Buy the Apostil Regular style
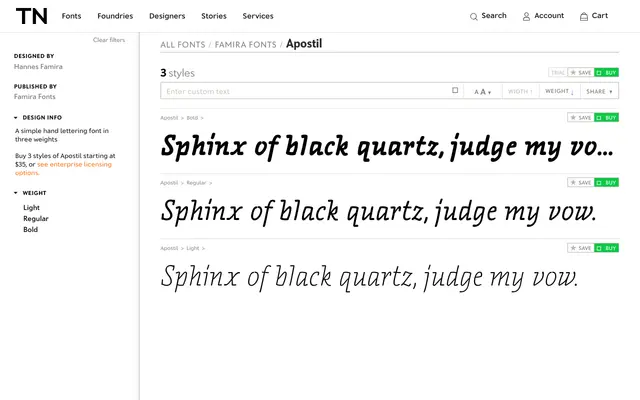Viewport: 640px width, 400px height. point(607,182)
